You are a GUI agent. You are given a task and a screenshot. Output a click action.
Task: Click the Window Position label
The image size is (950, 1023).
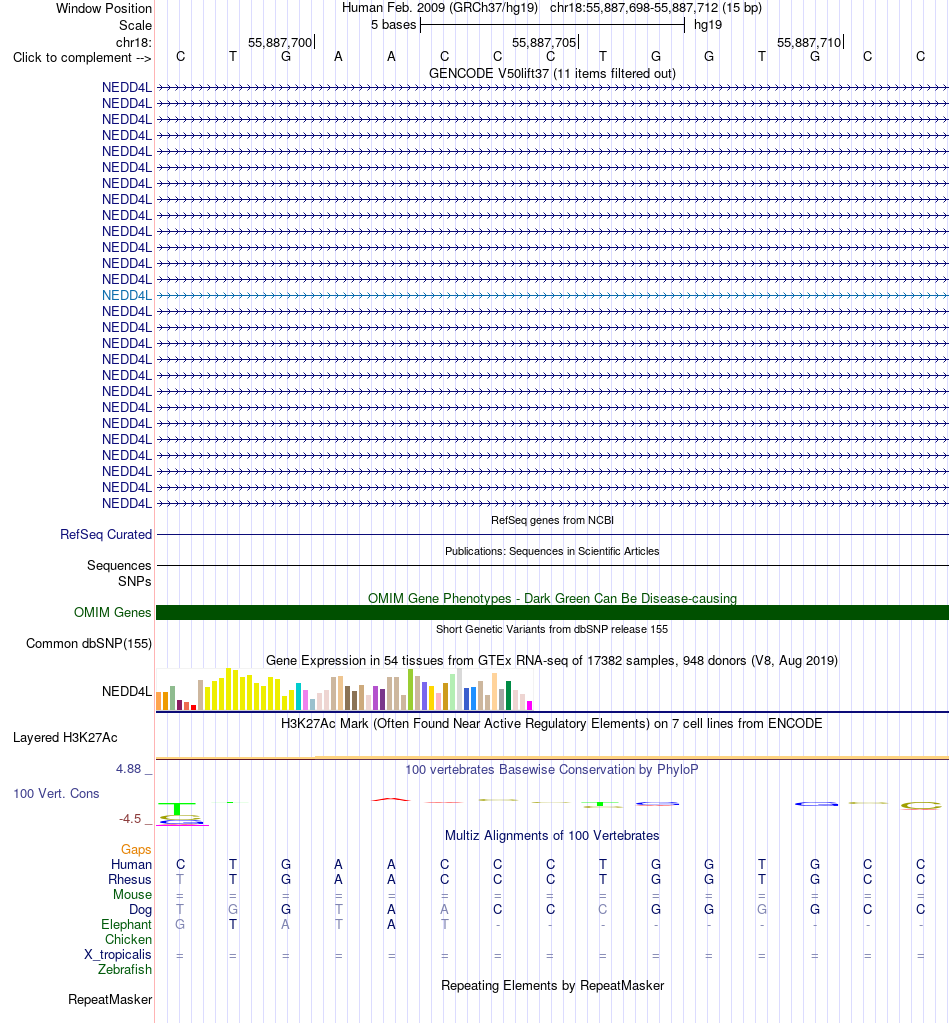click(104, 8)
